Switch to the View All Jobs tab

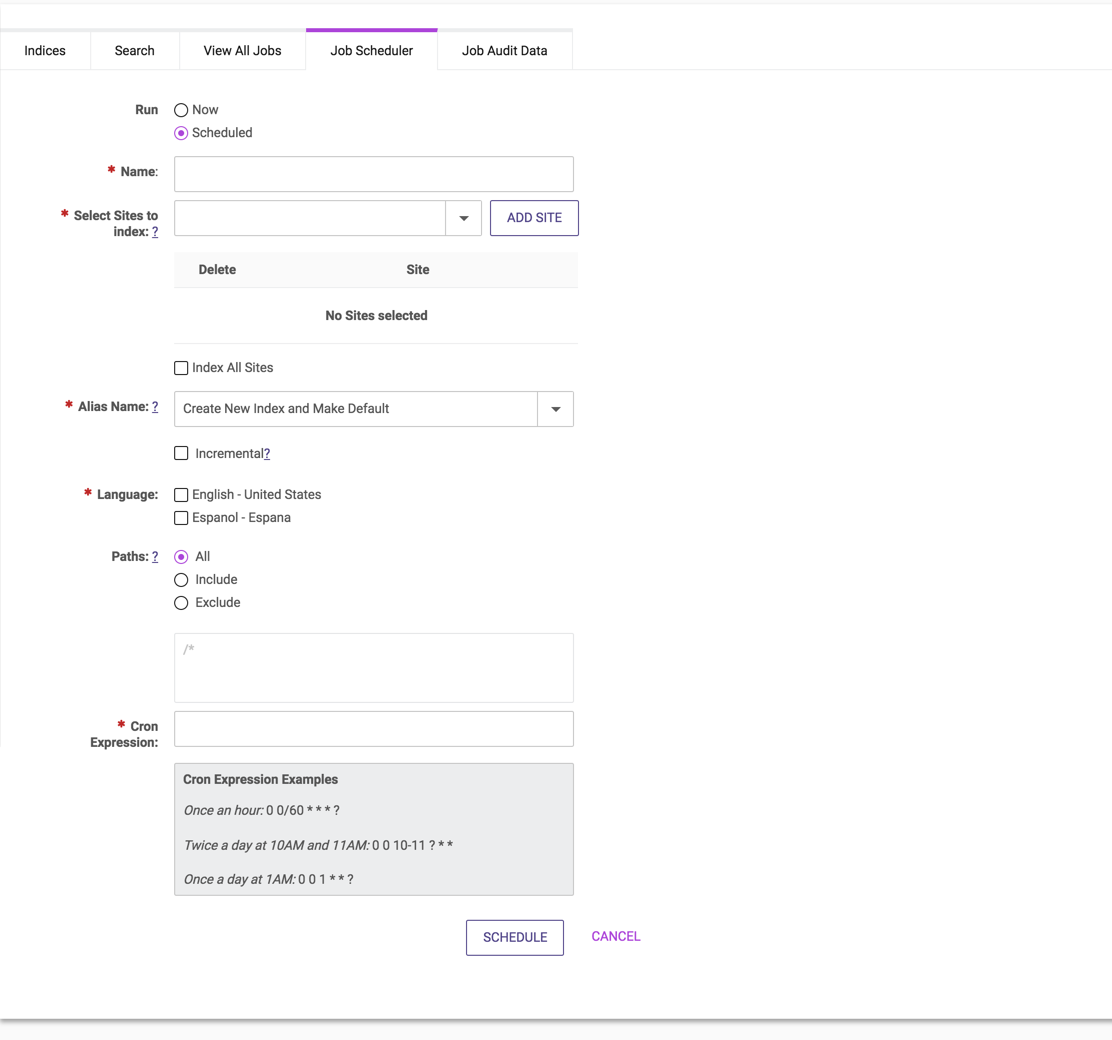pos(242,50)
